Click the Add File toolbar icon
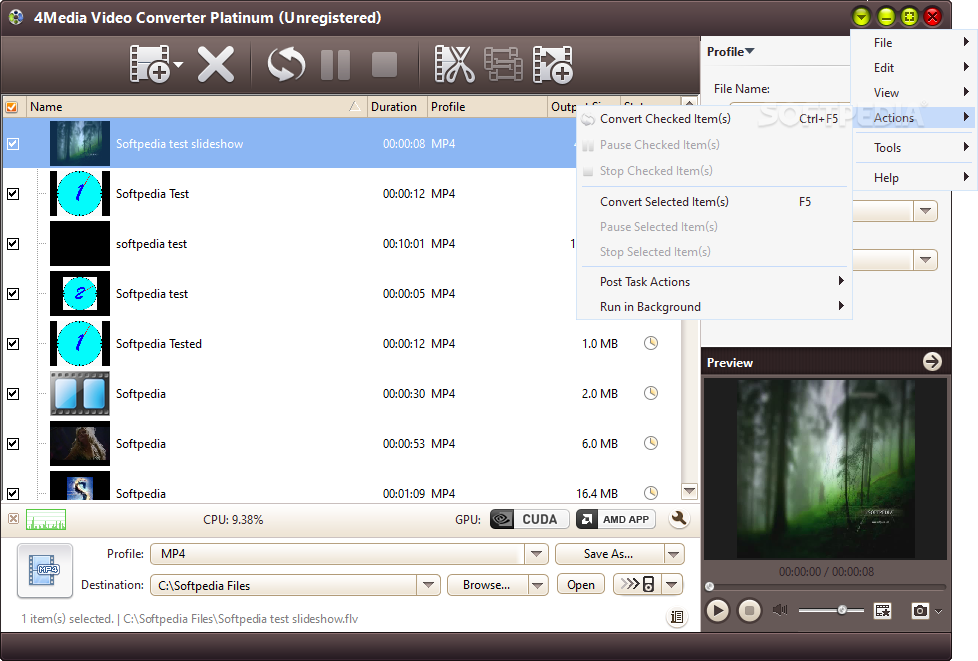Screen dimensions: 978x661 (x=149, y=64)
